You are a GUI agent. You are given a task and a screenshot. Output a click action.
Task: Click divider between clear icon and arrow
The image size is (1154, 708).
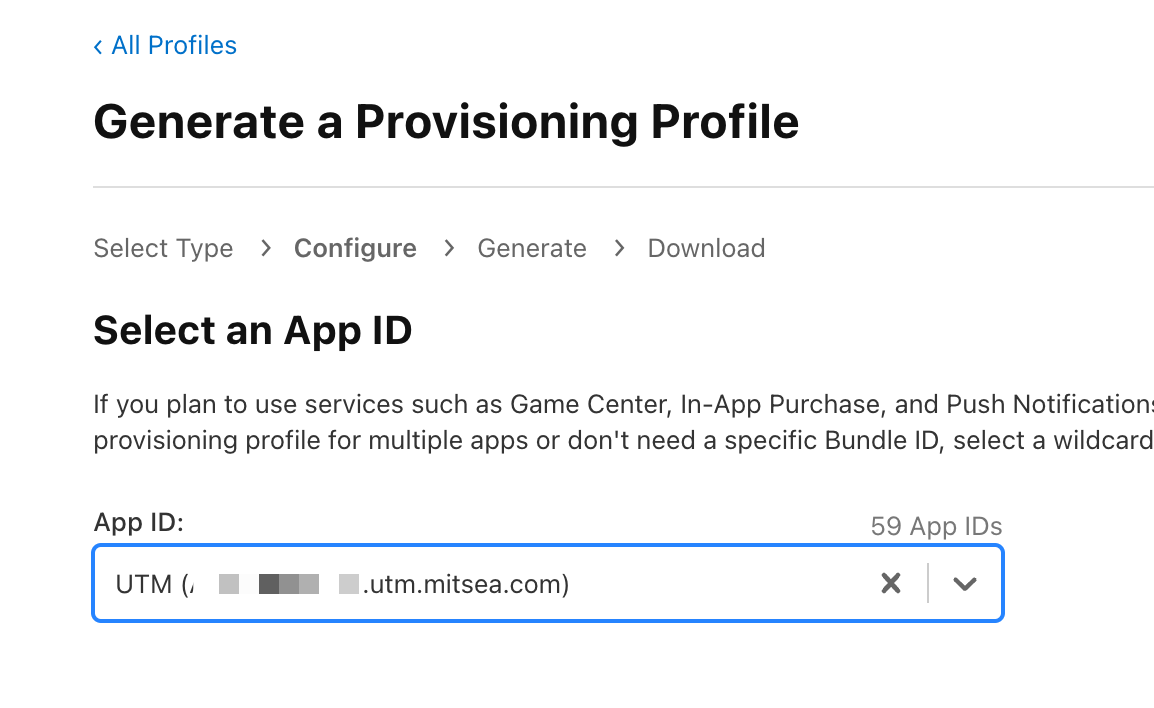tap(928, 584)
